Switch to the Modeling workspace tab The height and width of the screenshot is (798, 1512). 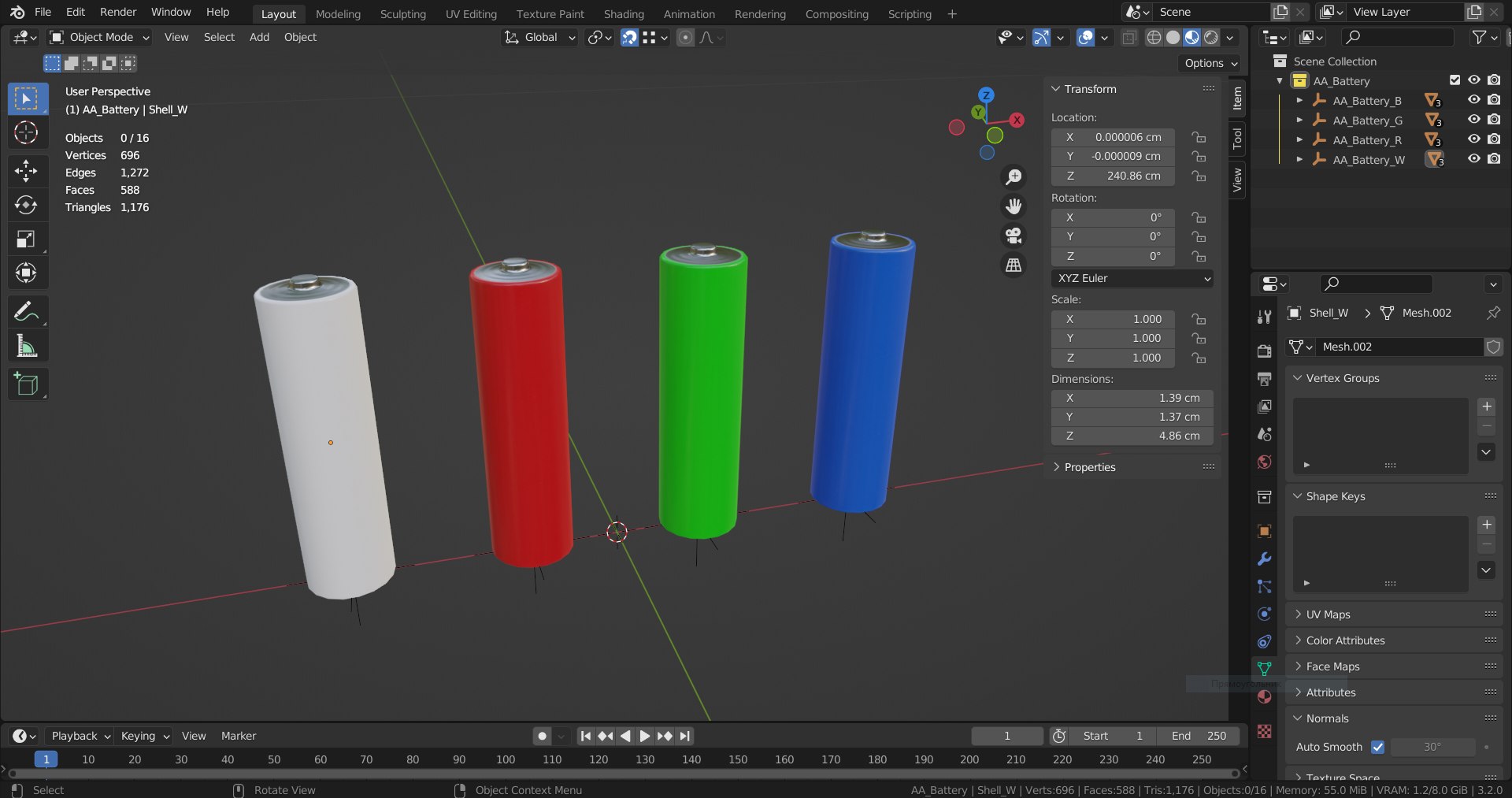pos(338,14)
